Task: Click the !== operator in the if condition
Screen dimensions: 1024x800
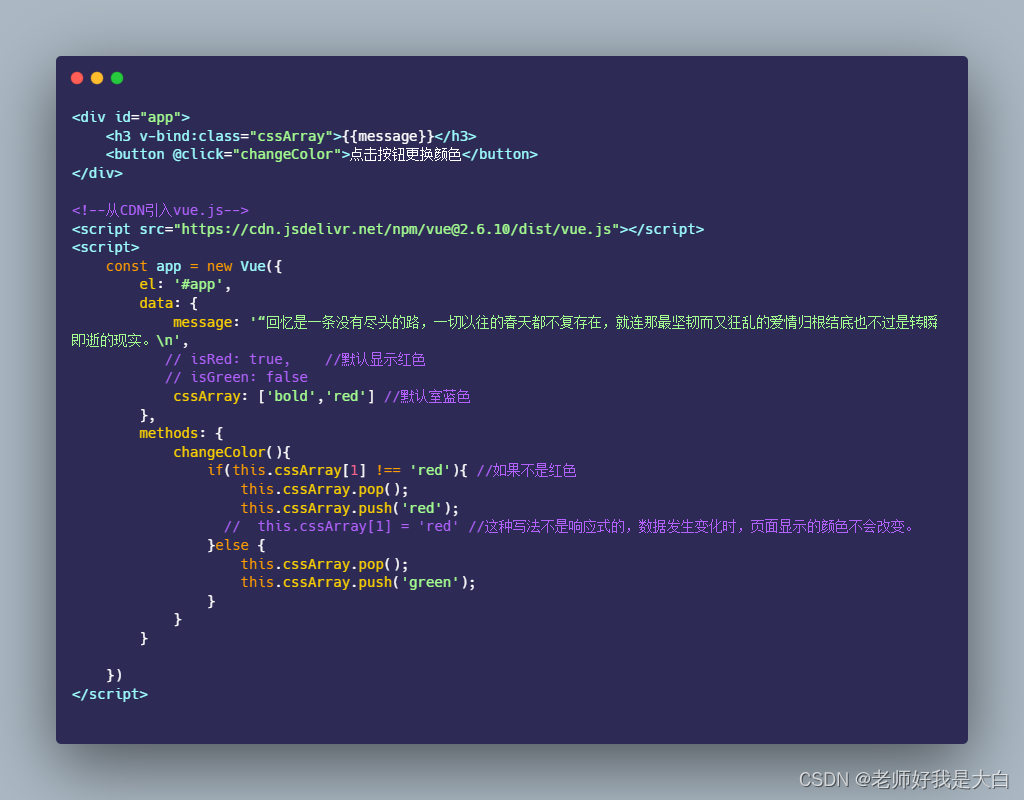Action: point(388,471)
